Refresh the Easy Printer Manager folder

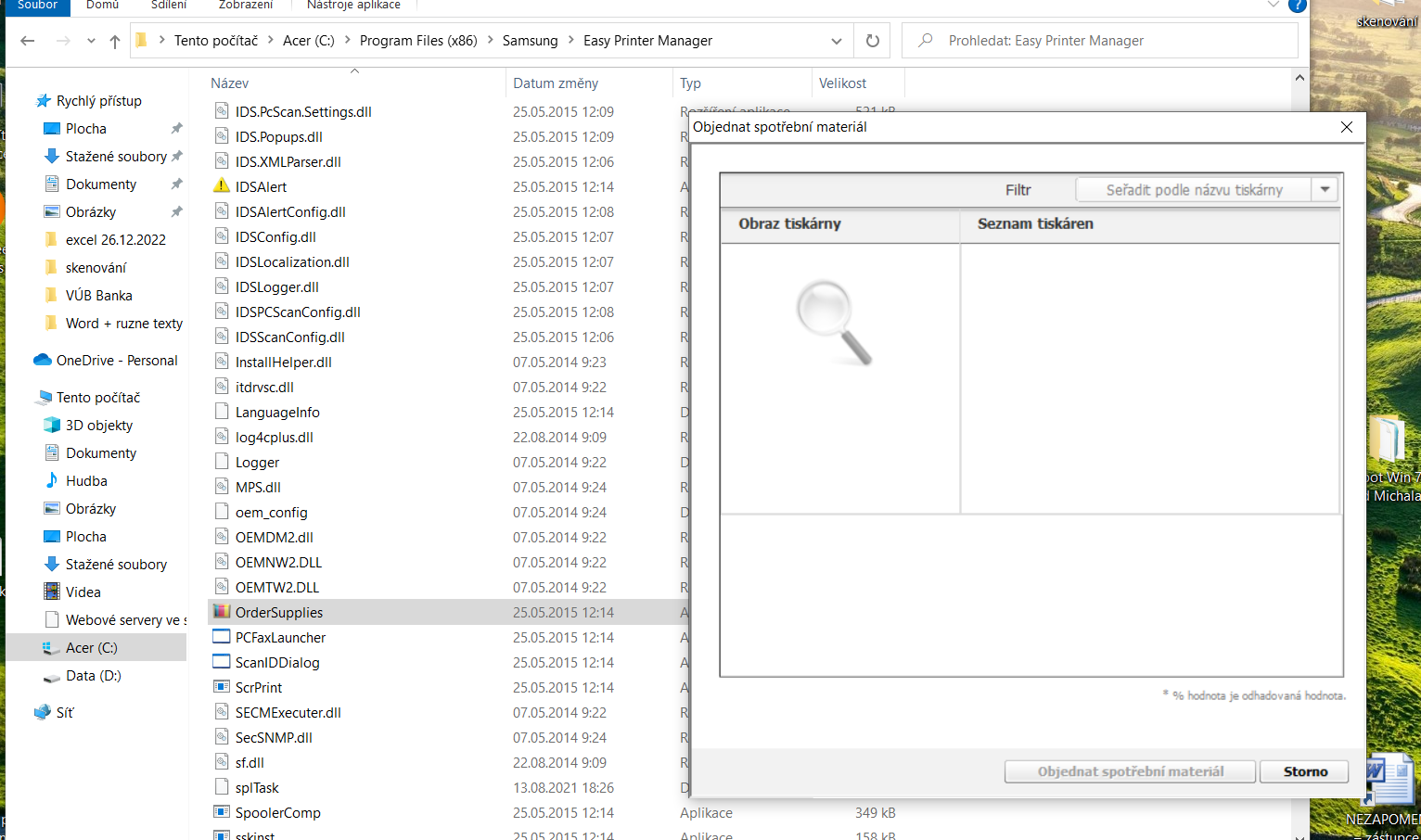872,41
